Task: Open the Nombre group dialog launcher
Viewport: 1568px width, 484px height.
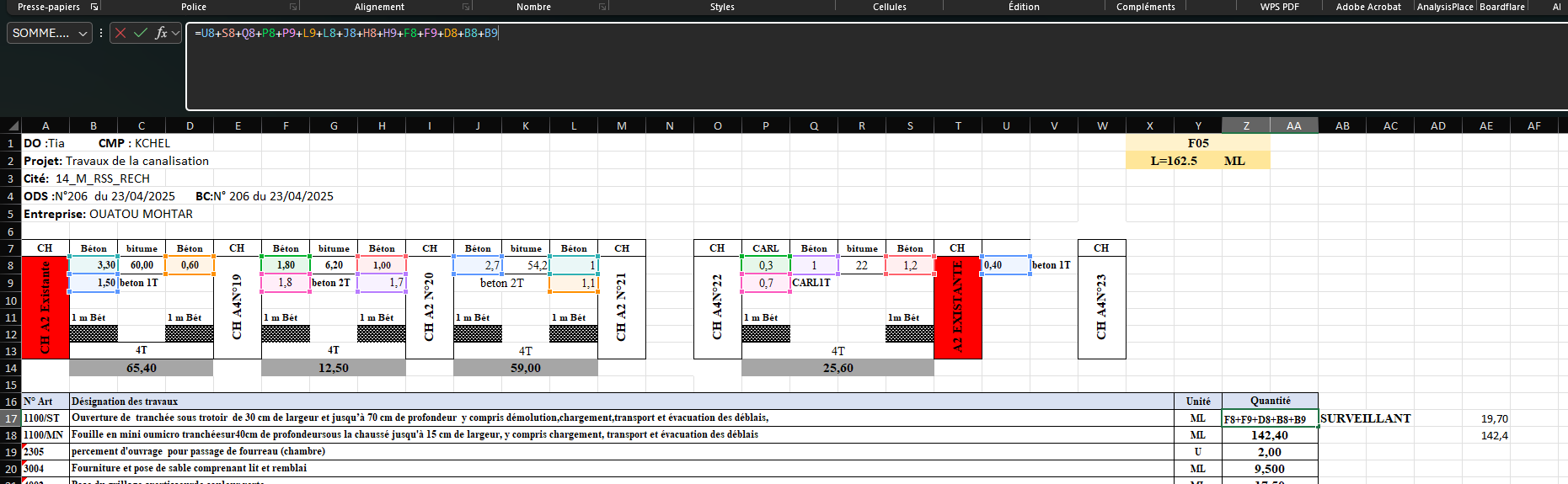Action: 603,7
